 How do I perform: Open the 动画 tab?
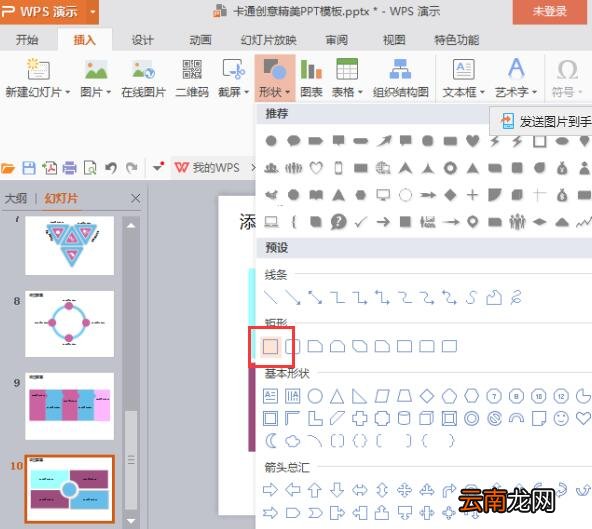click(x=200, y=40)
